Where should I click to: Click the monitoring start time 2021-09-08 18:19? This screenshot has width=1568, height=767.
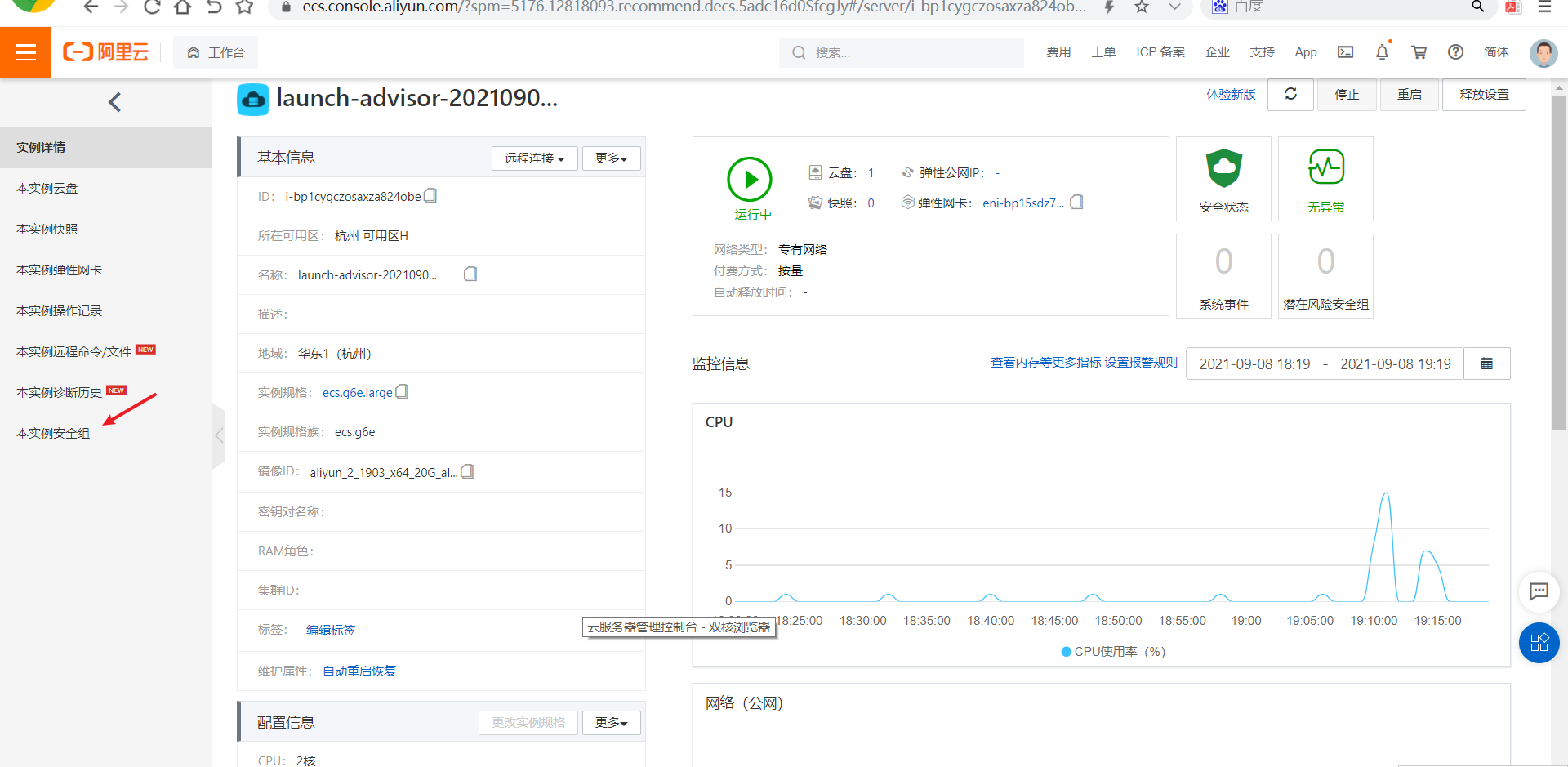[1254, 363]
